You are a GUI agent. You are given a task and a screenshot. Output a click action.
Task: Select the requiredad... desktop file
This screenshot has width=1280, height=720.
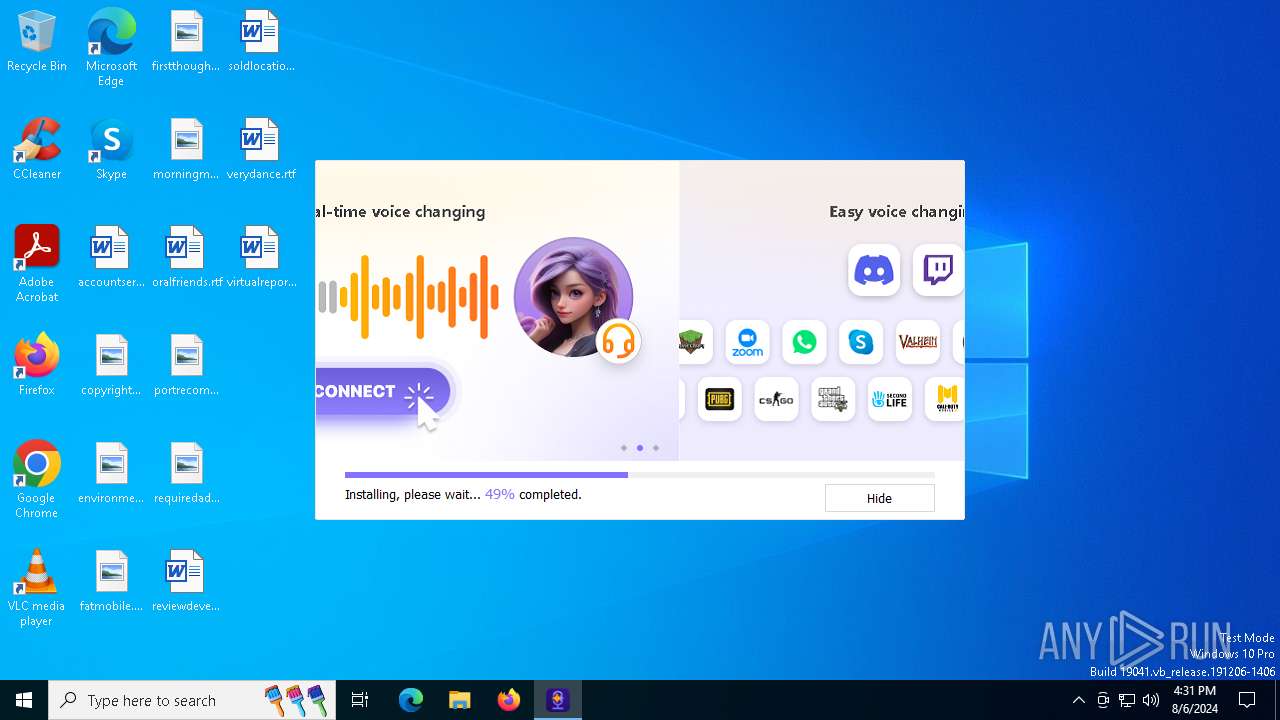click(186, 473)
